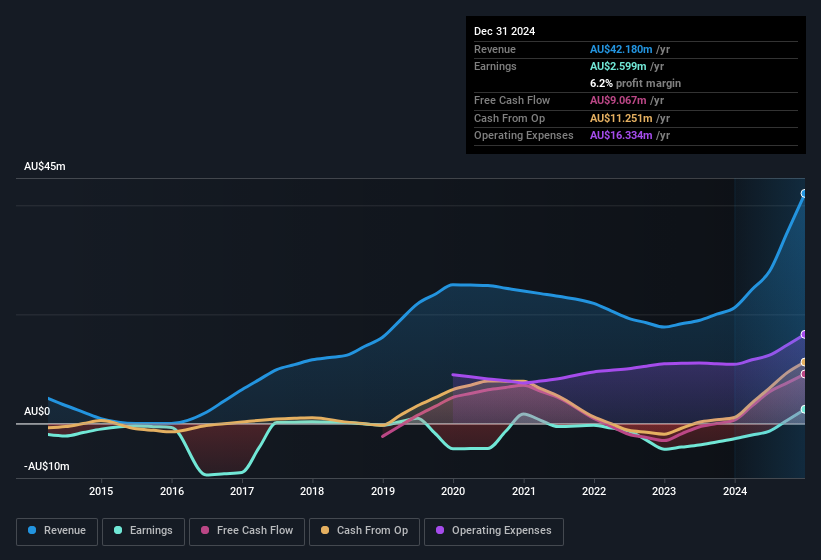Click the 2016 x-axis label
The width and height of the screenshot is (821, 560).
tap(172, 491)
